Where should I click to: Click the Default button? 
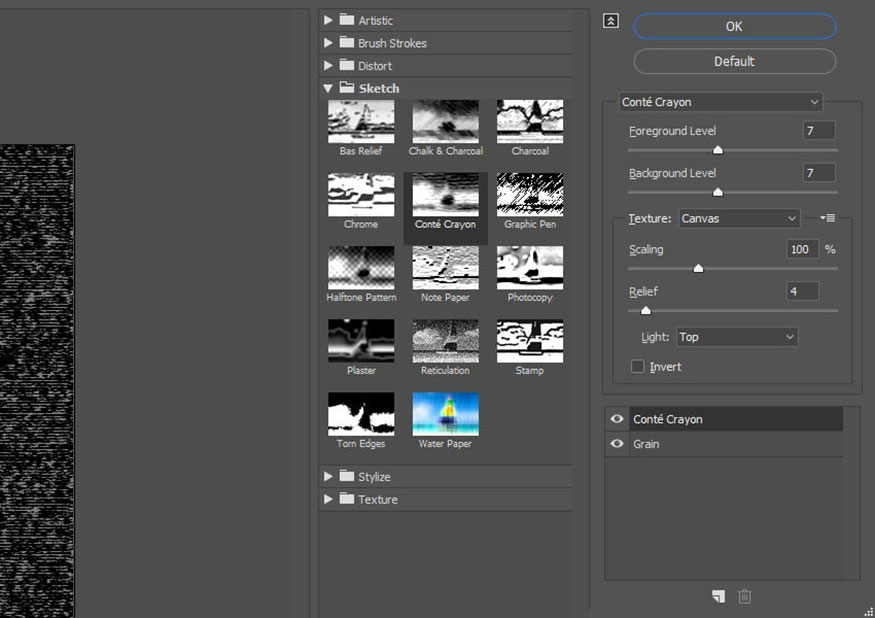coord(734,61)
